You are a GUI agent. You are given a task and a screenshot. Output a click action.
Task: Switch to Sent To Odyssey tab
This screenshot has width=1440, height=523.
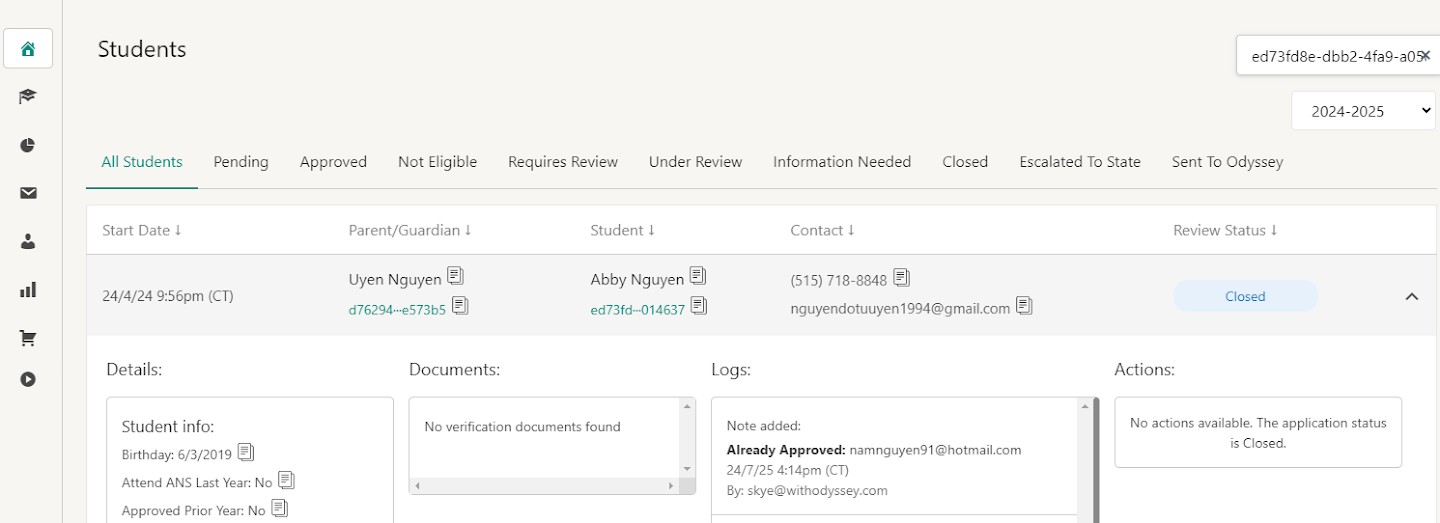(x=1227, y=162)
